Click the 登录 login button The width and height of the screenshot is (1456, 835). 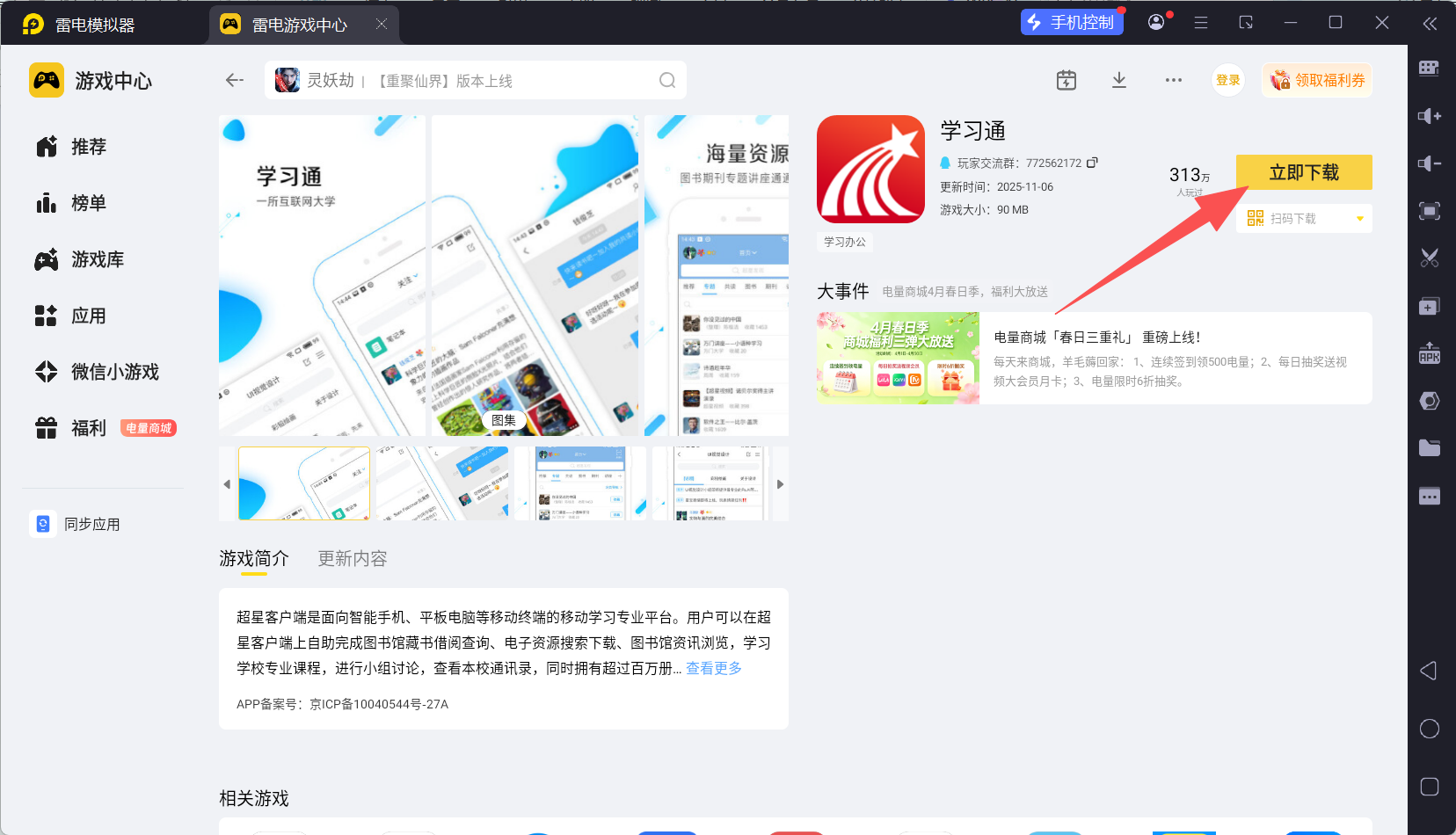click(x=1228, y=80)
